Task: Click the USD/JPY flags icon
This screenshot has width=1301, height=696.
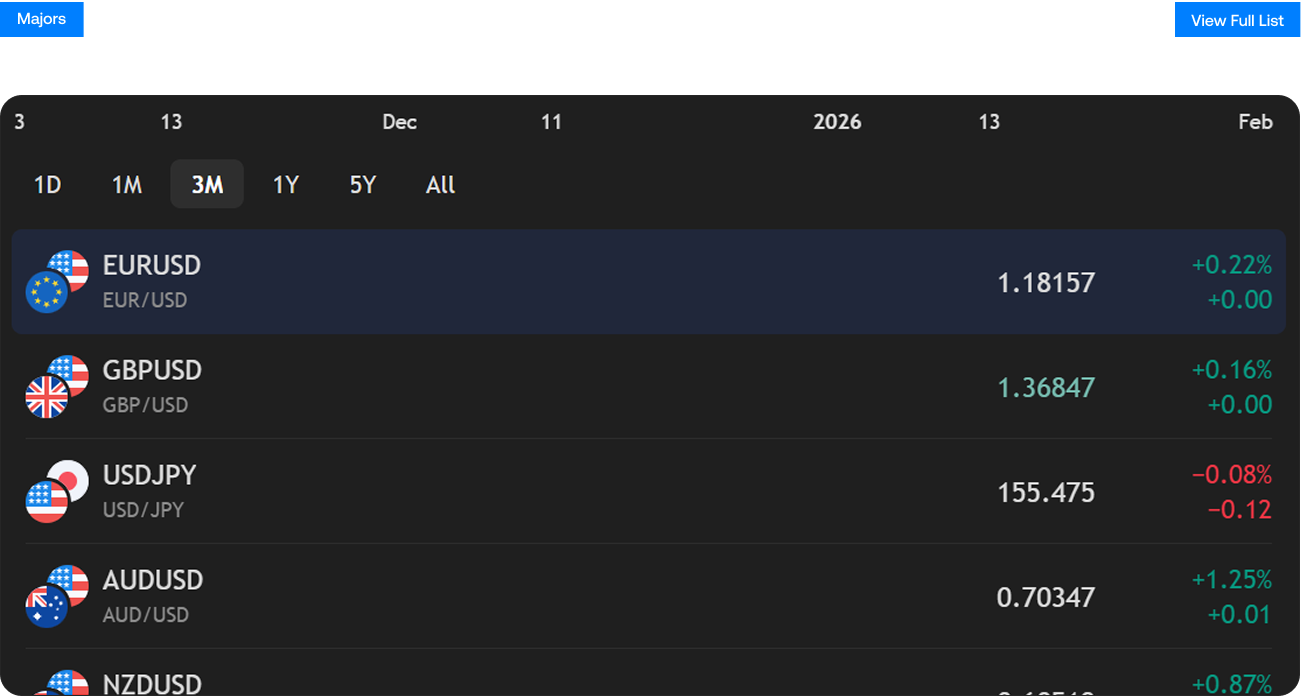Action: [57, 491]
